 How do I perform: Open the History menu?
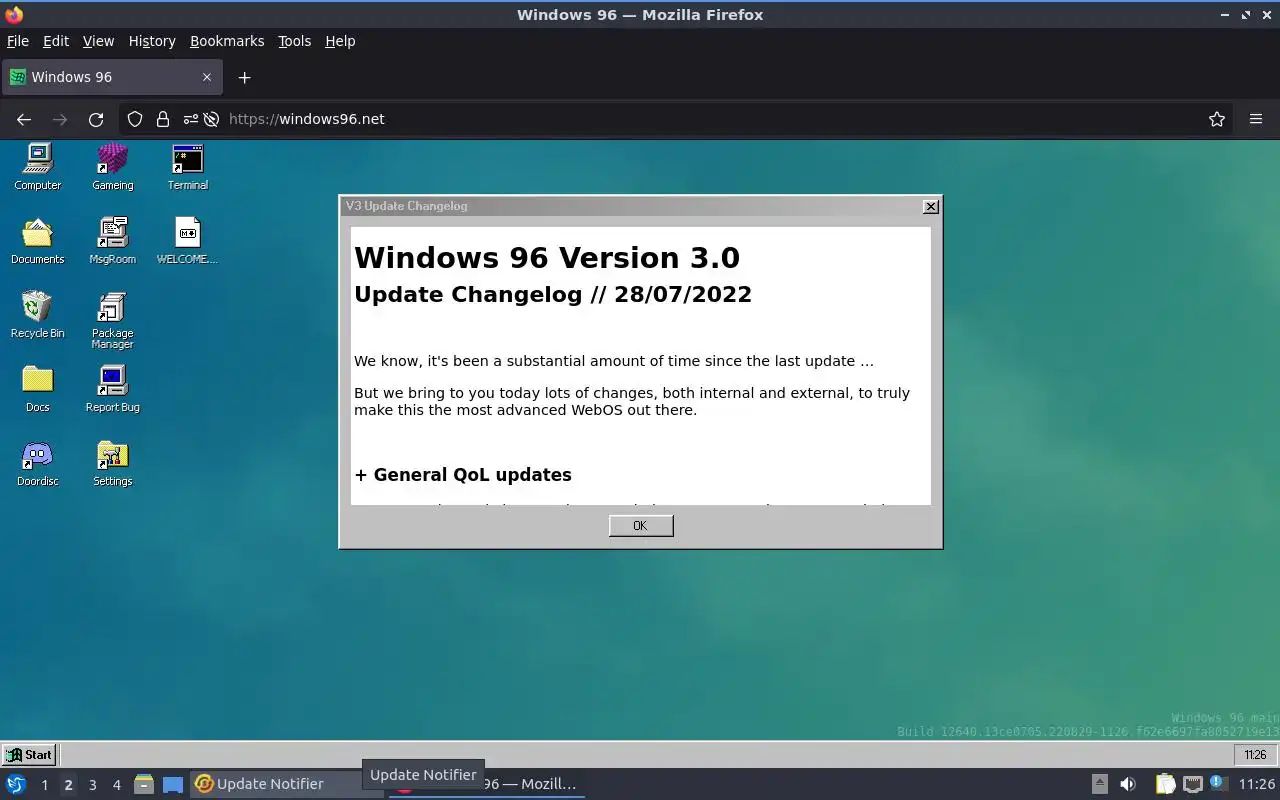point(152,41)
